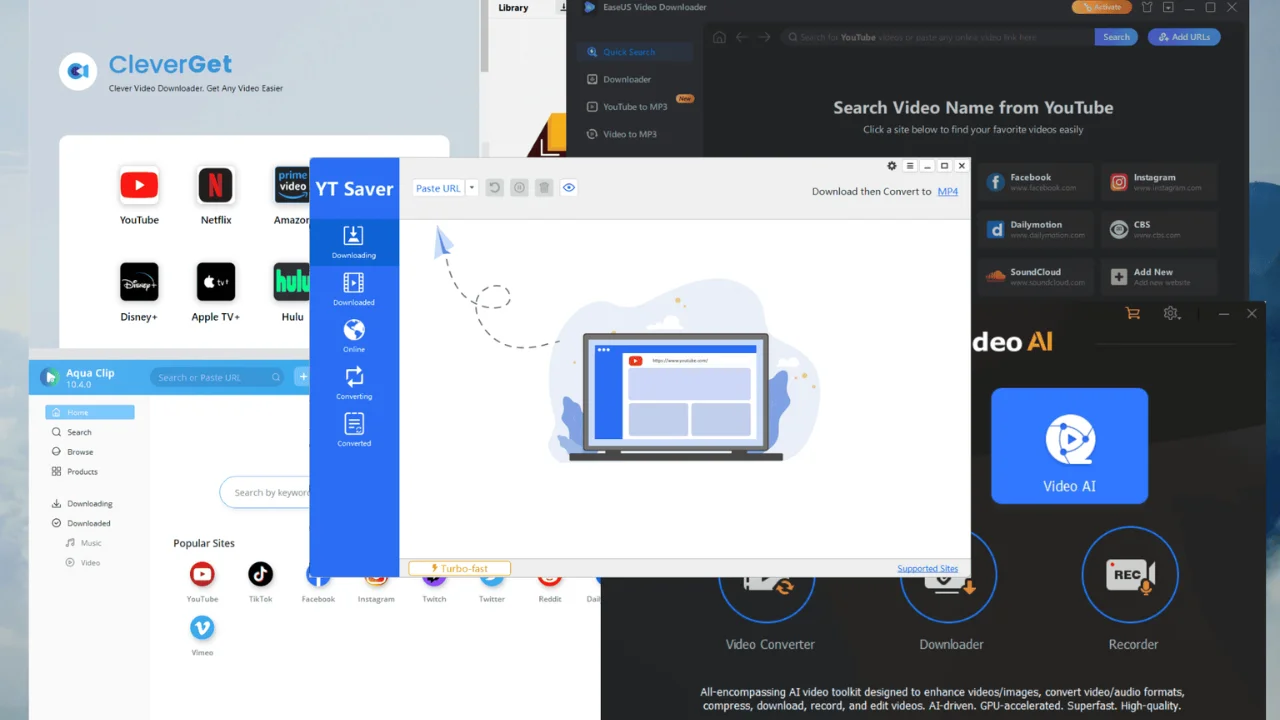
Task: Toggle the YT Saver eye icon
Action: click(x=569, y=188)
